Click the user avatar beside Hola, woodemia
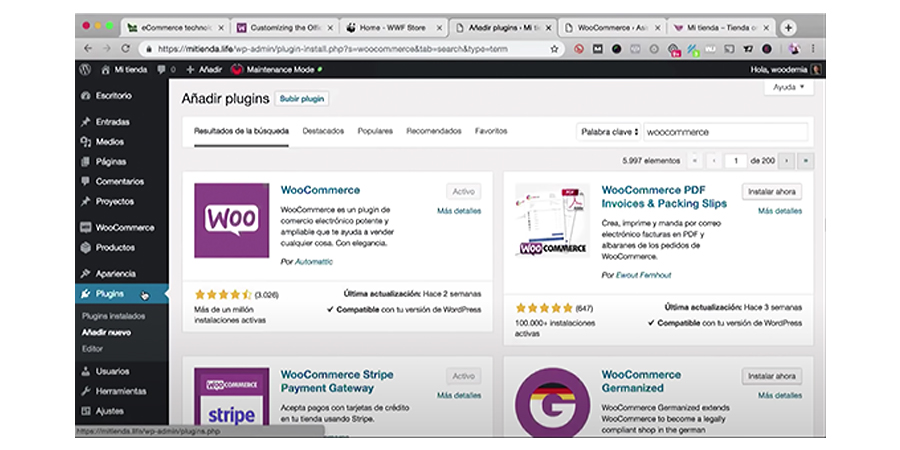Screen dimensions: 900x450 (x=816, y=69)
